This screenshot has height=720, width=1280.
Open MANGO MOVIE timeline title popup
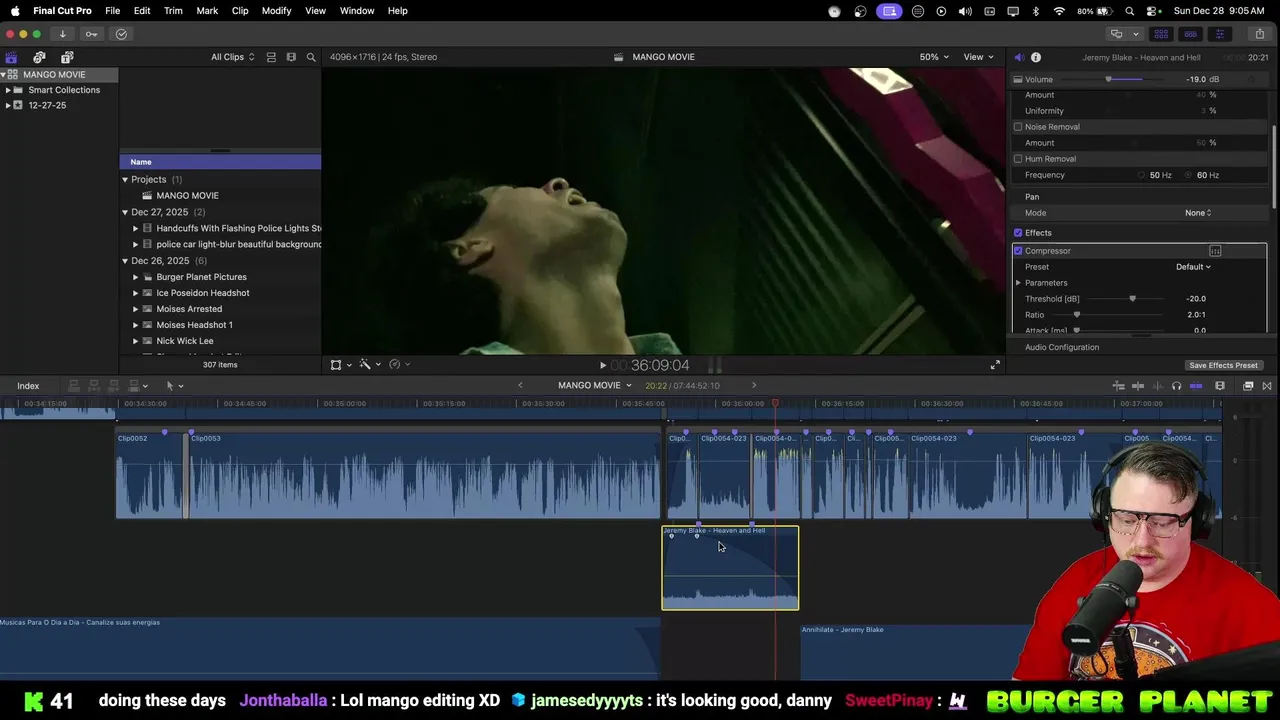[595, 386]
